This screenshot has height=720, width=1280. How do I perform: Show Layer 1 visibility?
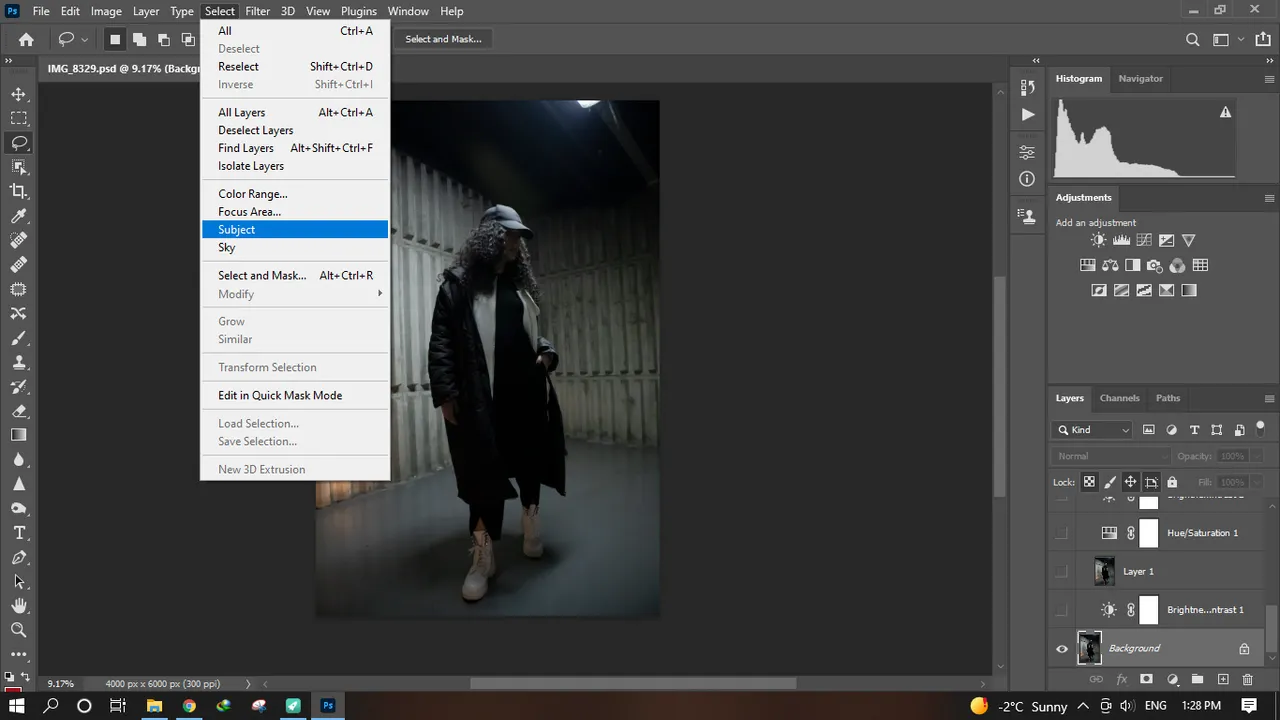point(1061,571)
